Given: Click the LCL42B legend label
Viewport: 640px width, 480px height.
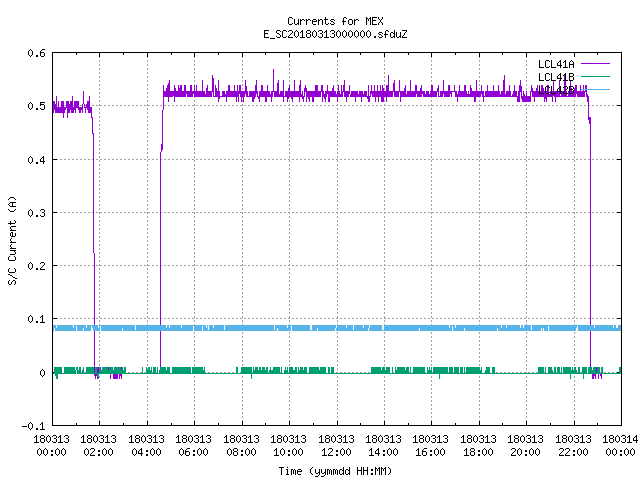Looking at the screenshot, I should click(x=556, y=90).
